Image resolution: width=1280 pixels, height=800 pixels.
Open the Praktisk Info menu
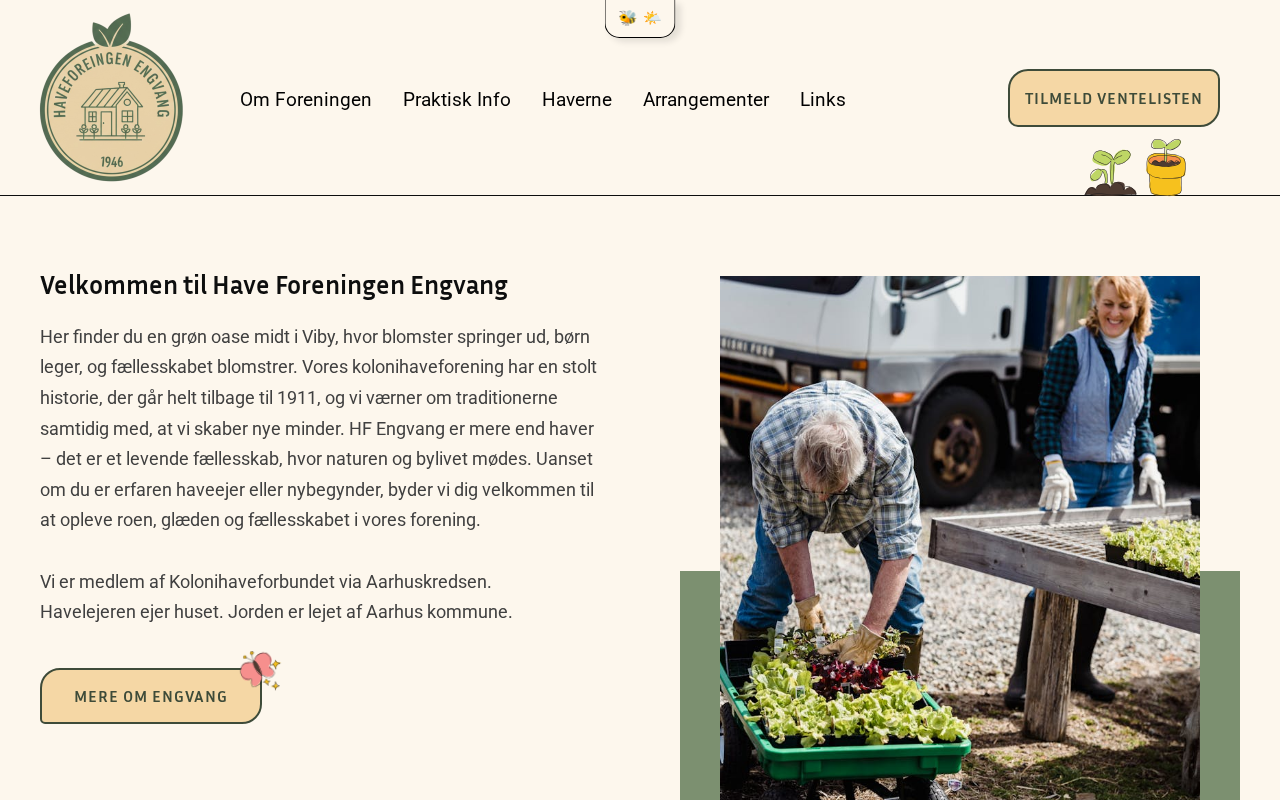pyautogui.click(x=457, y=99)
